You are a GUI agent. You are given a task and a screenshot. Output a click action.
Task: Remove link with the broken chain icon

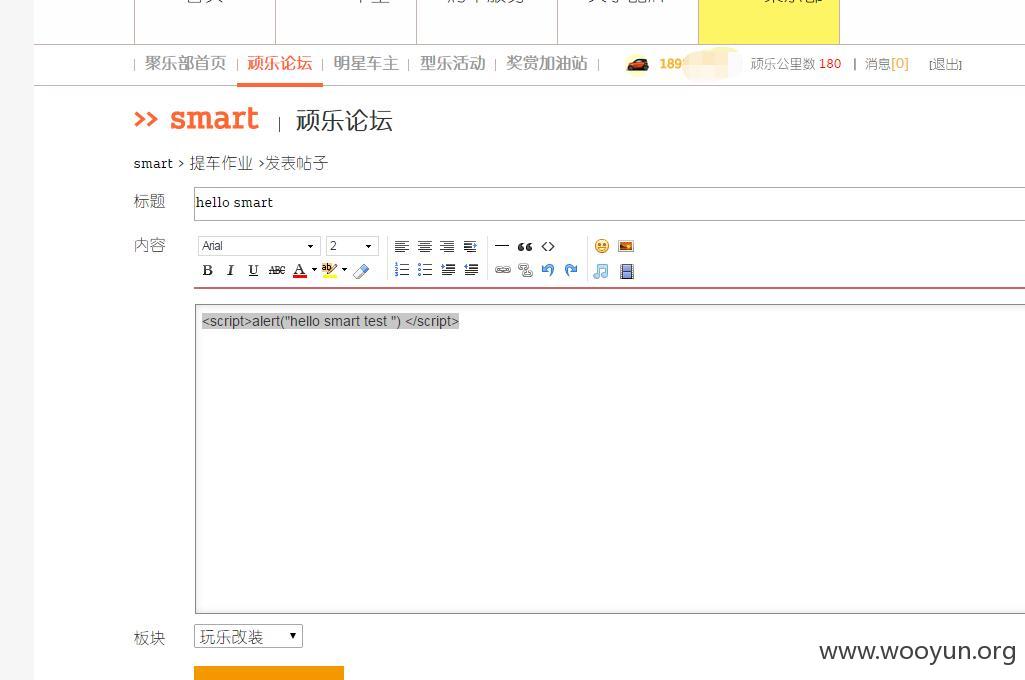(x=525, y=270)
